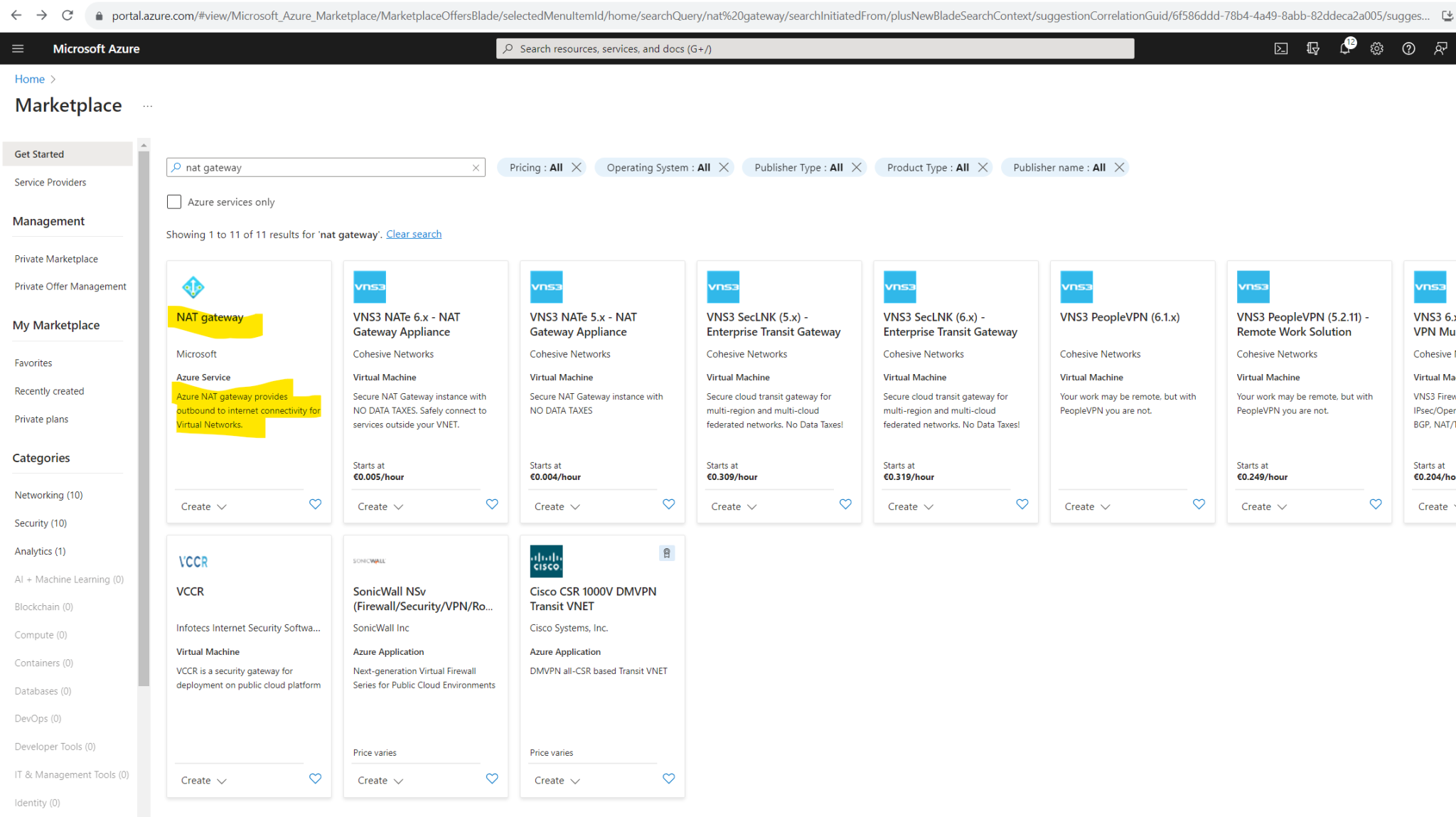Clear the 'nat gateway' search text with X
This screenshot has height=817, width=1456.
click(476, 168)
